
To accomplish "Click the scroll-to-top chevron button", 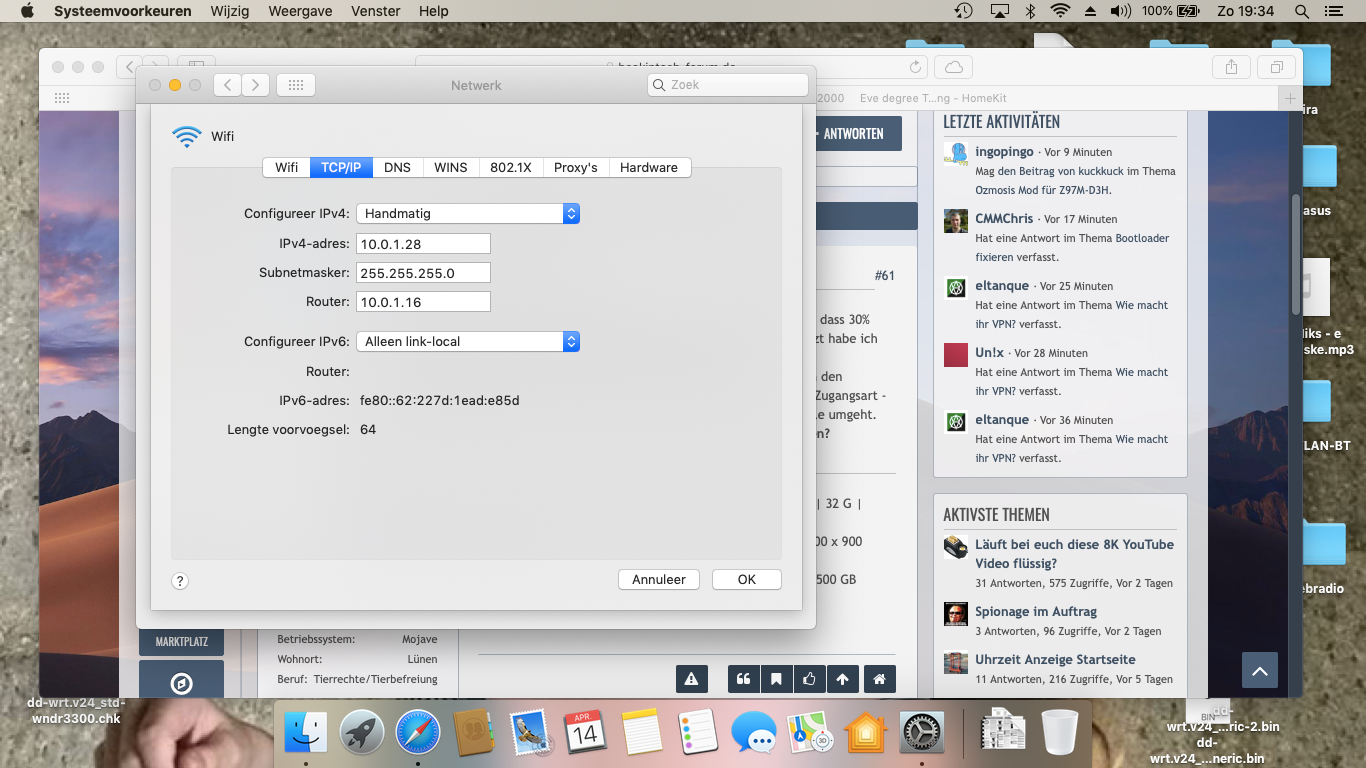I will [x=1260, y=670].
